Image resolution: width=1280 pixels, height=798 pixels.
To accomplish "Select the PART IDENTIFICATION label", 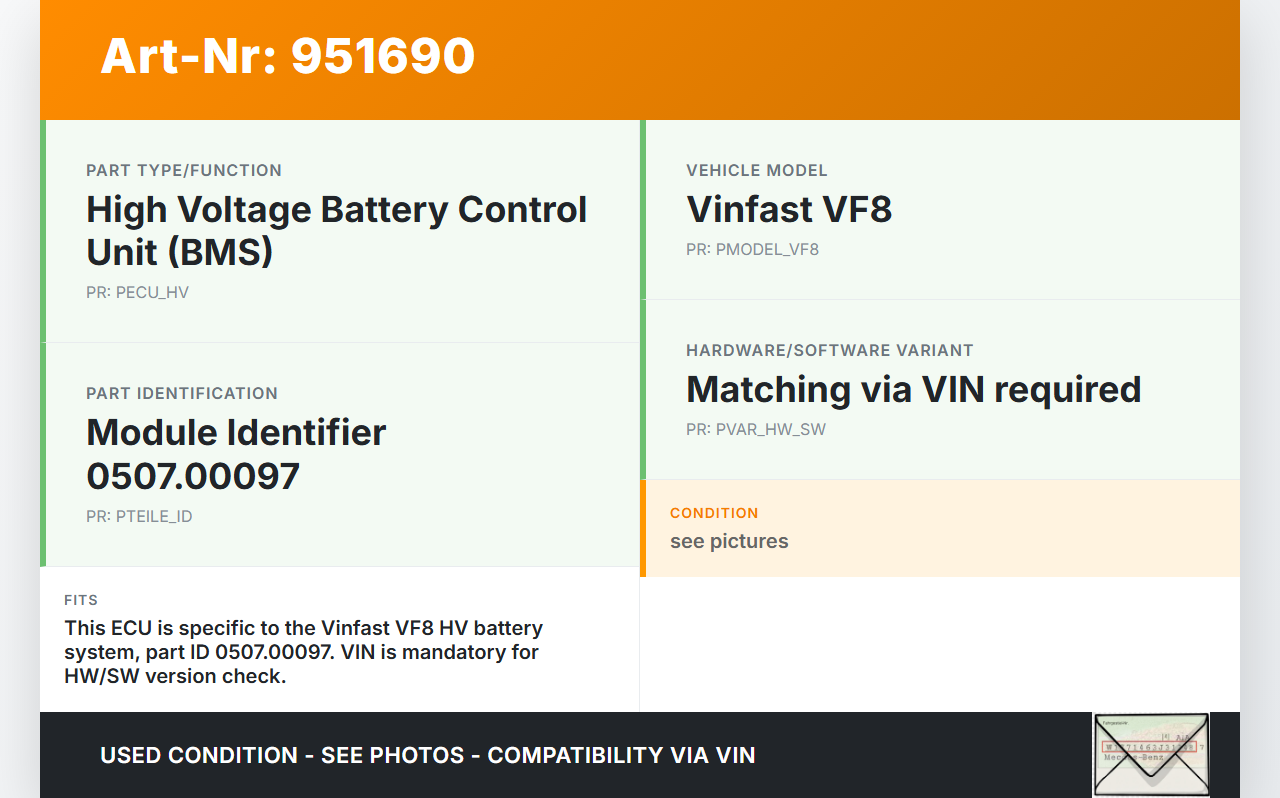I will (182, 393).
